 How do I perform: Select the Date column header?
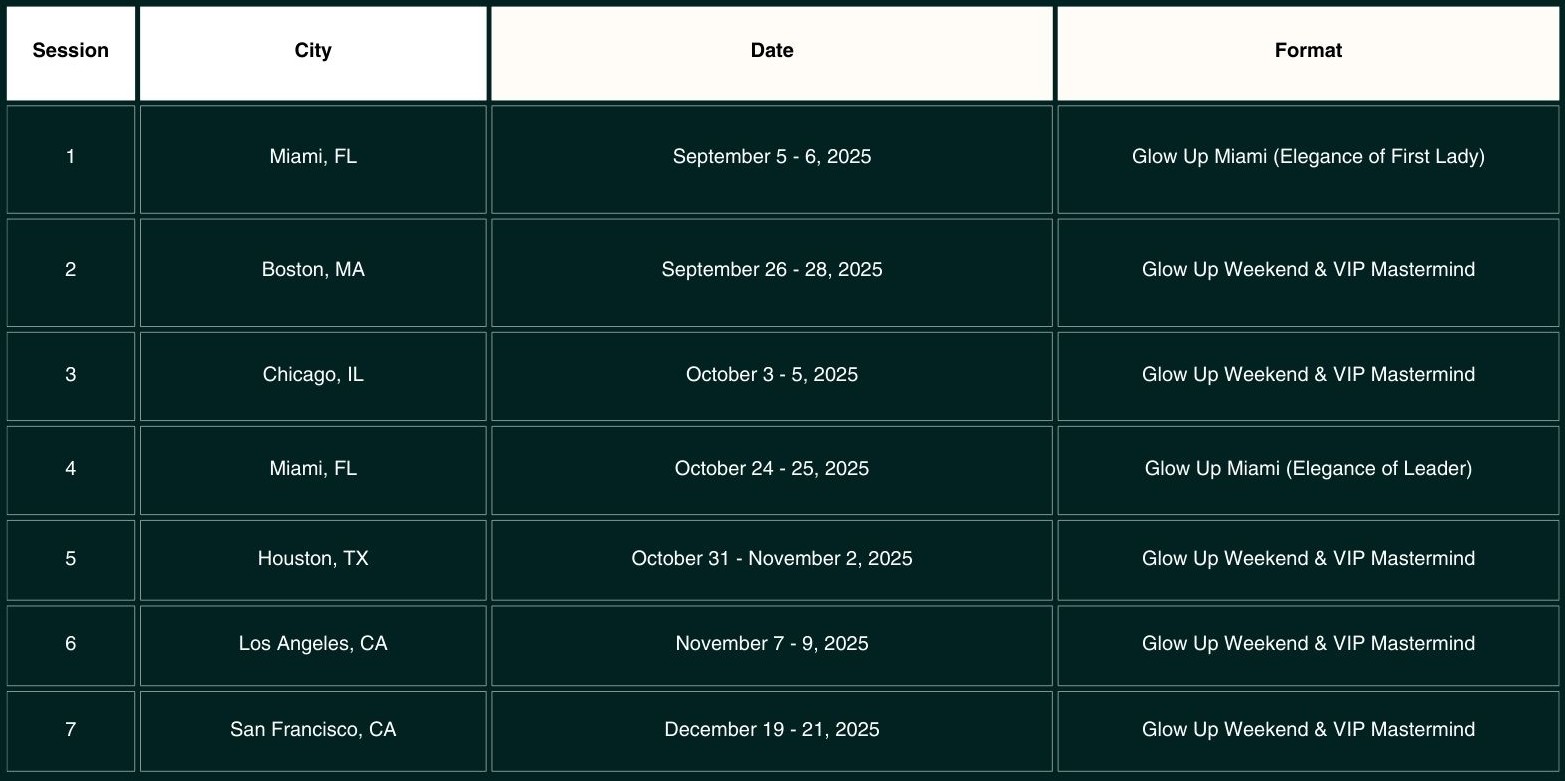pyautogui.click(x=772, y=53)
